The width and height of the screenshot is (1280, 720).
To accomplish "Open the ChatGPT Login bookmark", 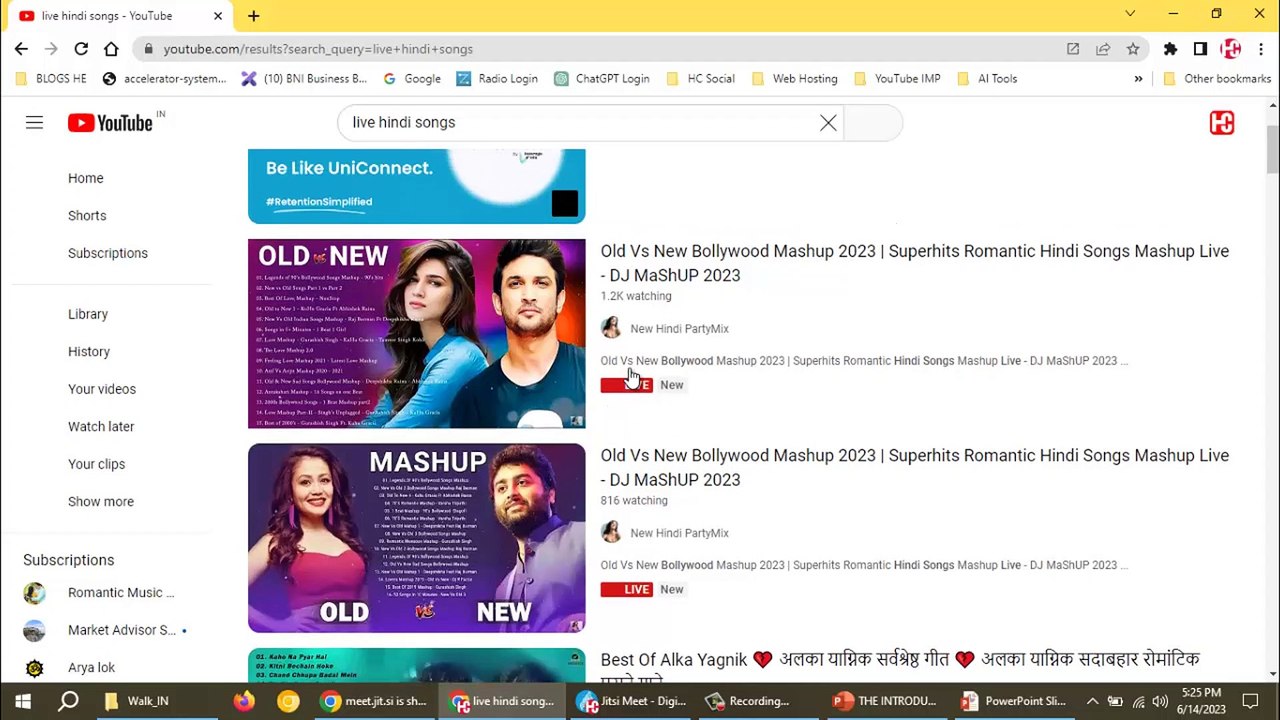I will point(602,78).
